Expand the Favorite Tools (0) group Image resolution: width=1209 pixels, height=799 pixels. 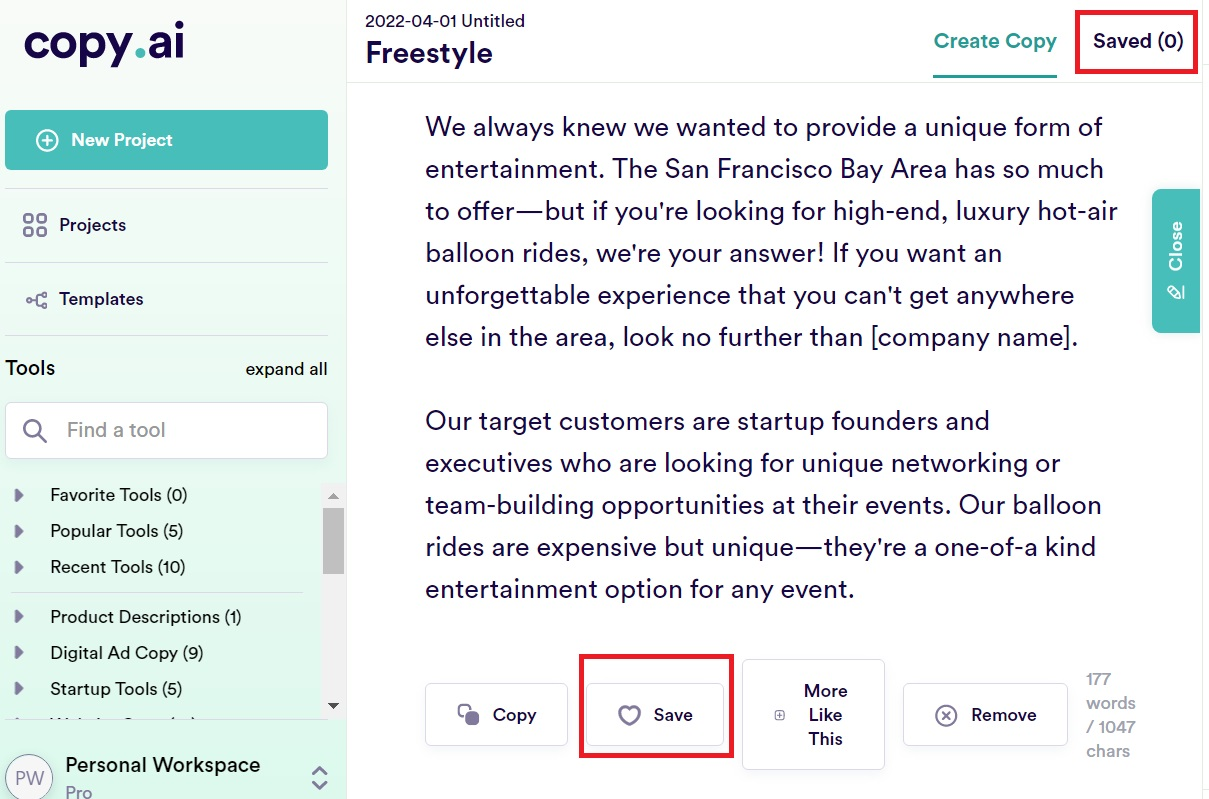point(19,495)
